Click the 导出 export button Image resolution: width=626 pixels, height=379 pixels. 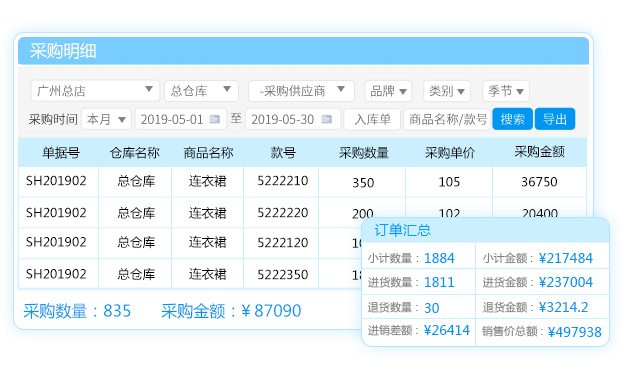(555, 119)
